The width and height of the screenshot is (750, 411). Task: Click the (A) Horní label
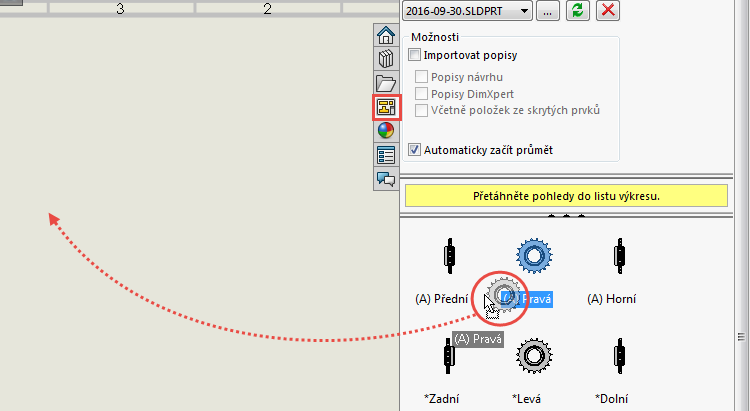pyautogui.click(x=611, y=299)
